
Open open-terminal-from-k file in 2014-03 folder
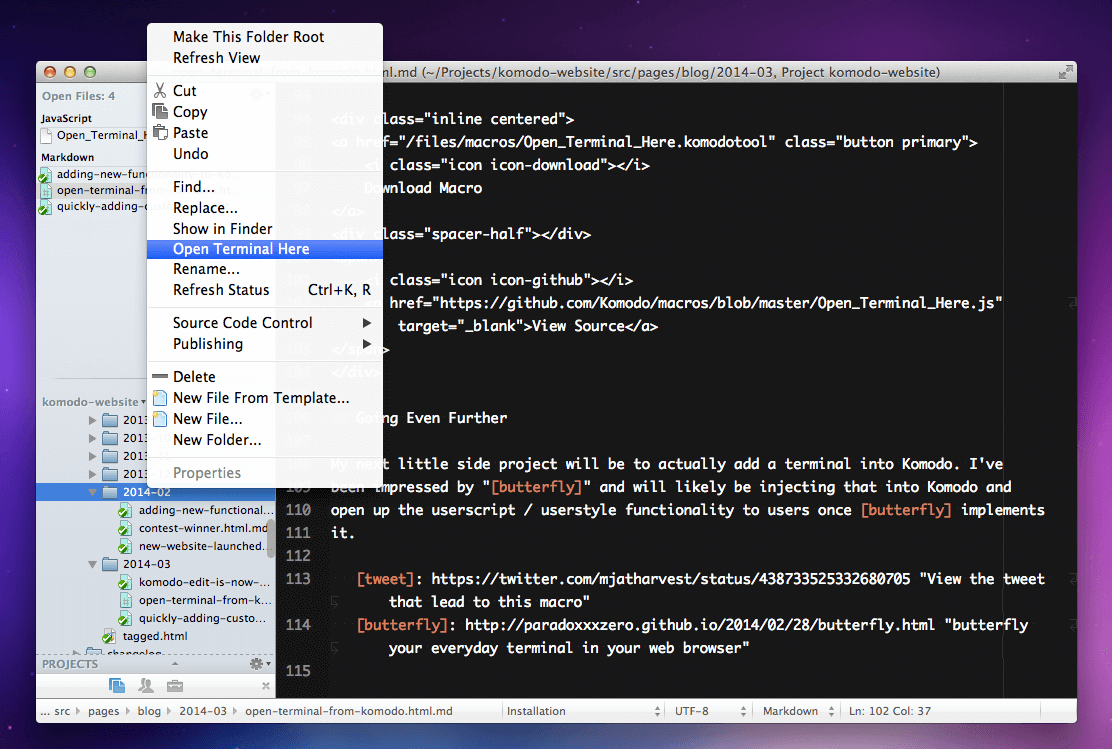coord(194,600)
